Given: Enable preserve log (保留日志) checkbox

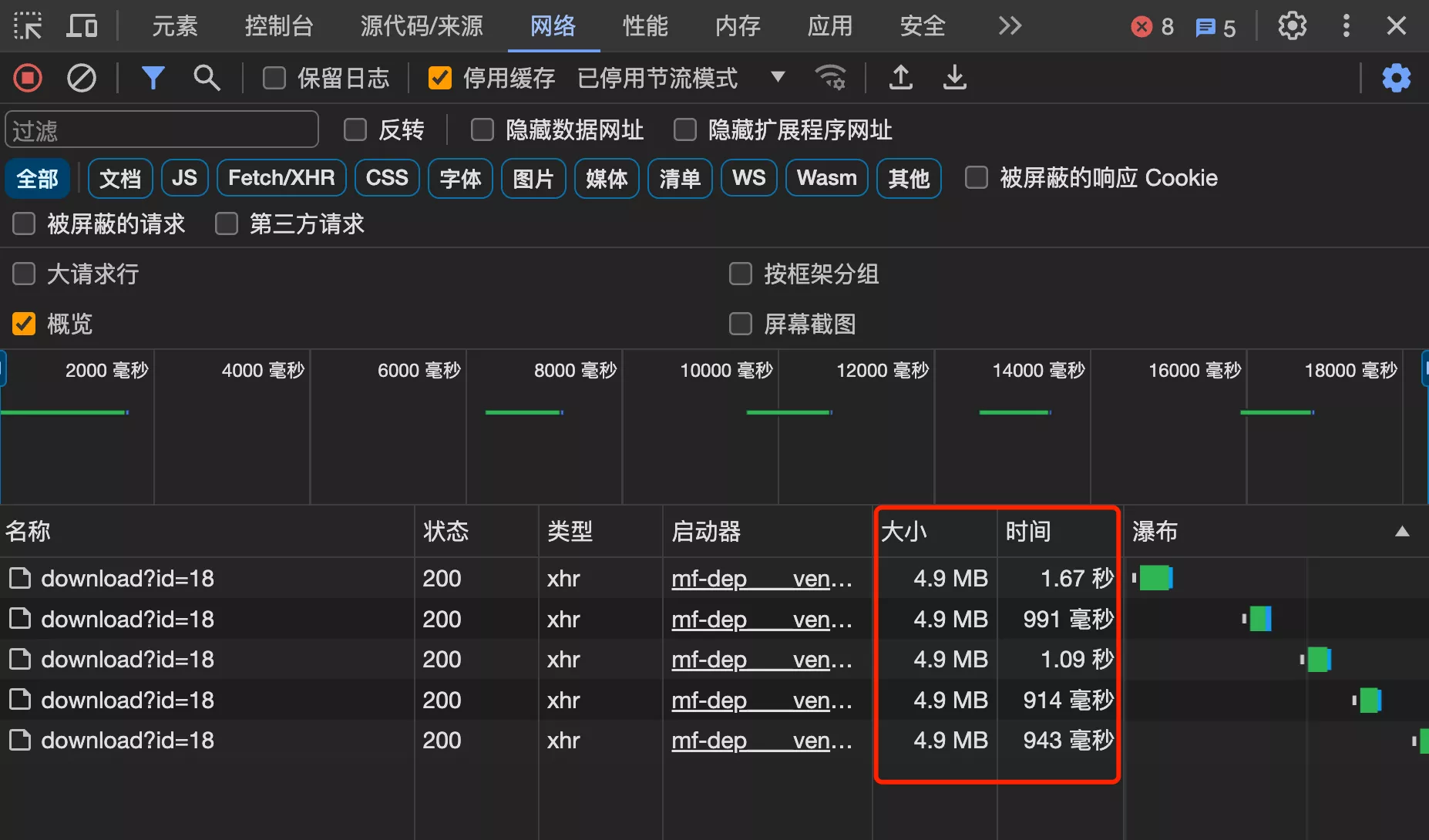Looking at the screenshot, I should (274, 78).
